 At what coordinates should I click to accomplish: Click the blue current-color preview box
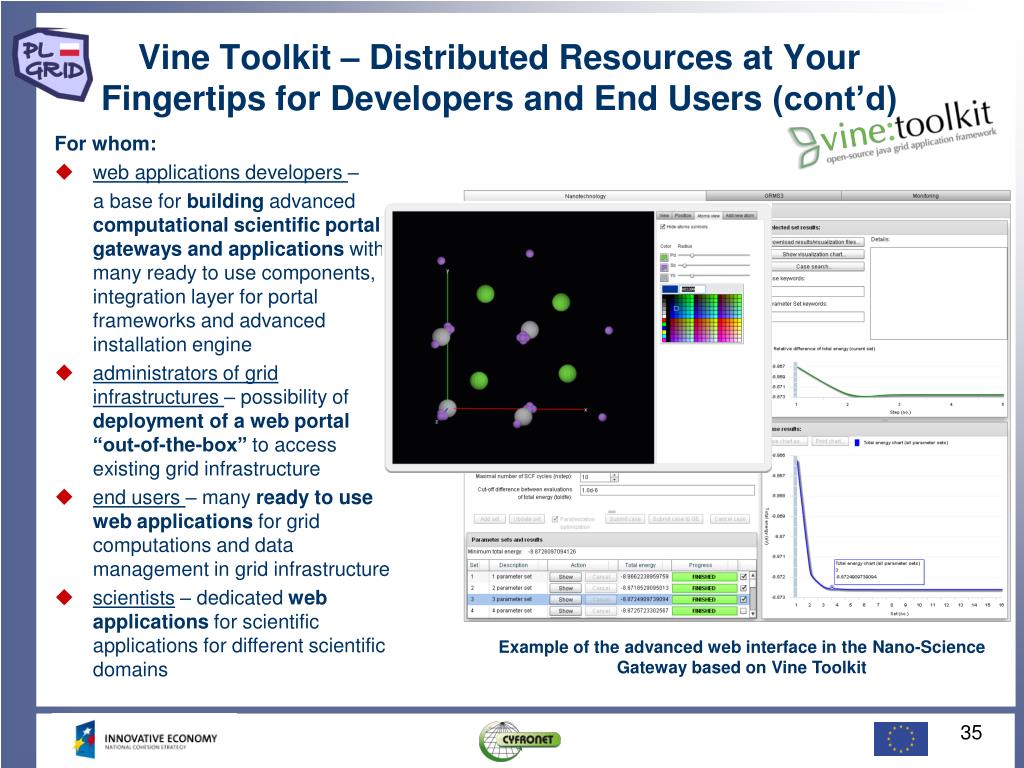pos(670,289)
